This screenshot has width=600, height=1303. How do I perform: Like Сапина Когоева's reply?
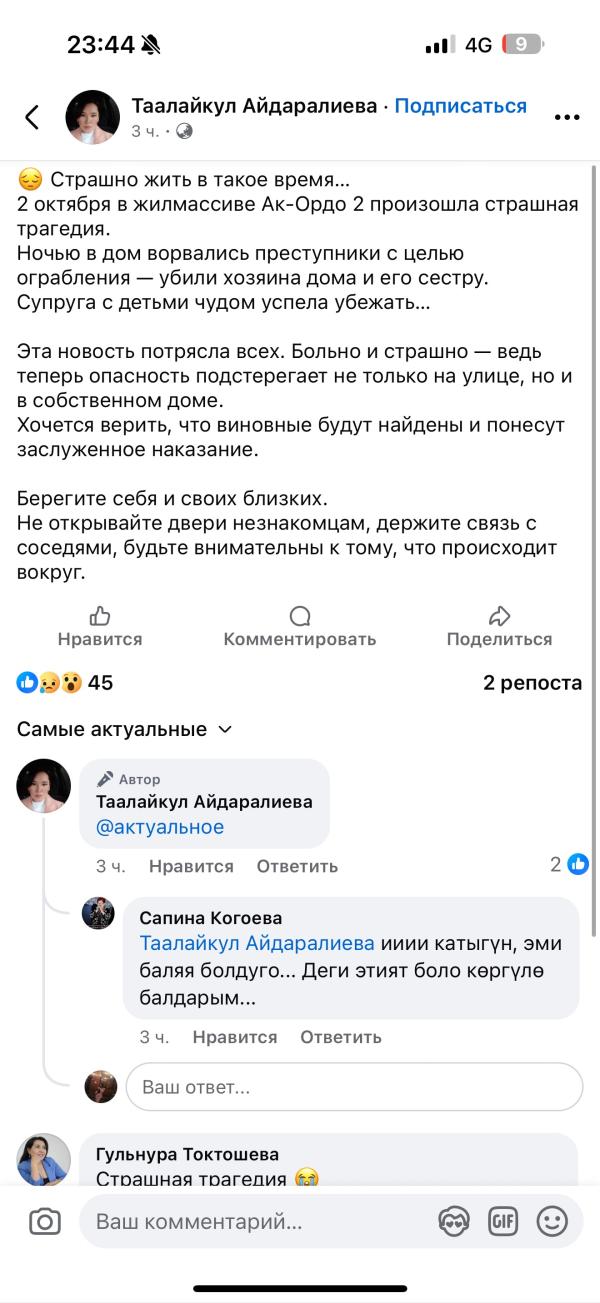tap(235, 1037)
